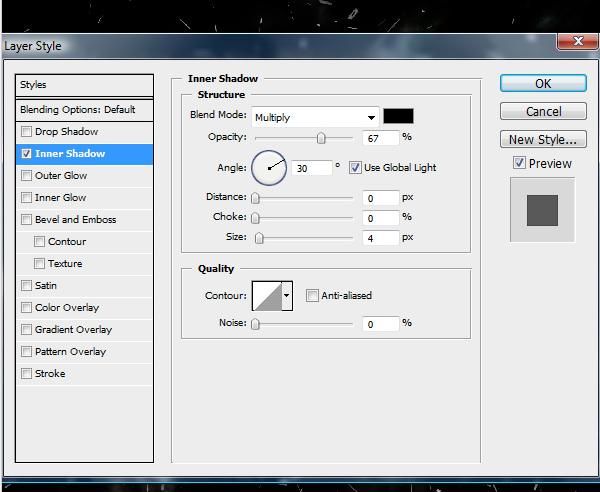Uncheck the Inner Shadow checkbox
This screenshot has width=600, height=492.
pyautogui.click(x=26, y=154)
